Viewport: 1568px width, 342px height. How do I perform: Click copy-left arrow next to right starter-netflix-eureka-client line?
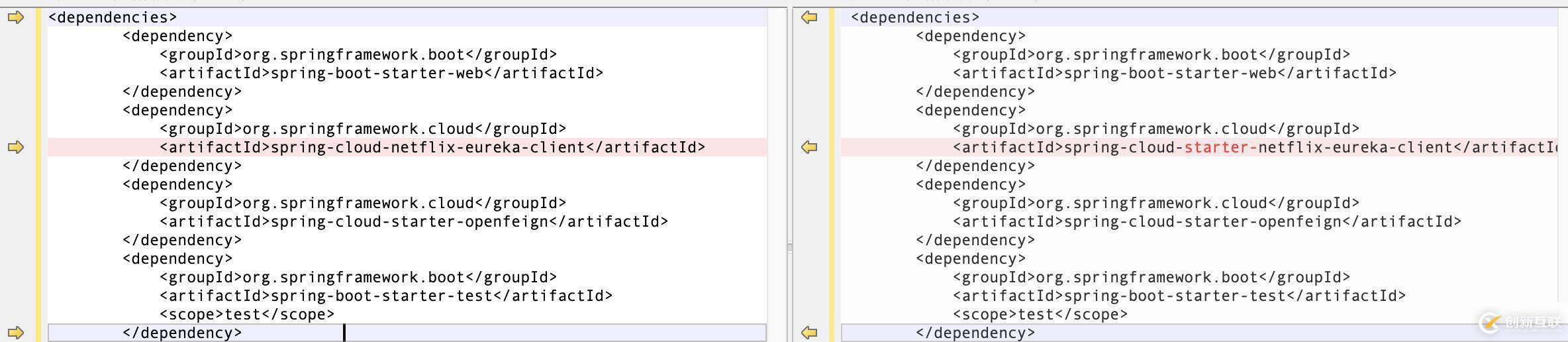click(x=809, y=147)
